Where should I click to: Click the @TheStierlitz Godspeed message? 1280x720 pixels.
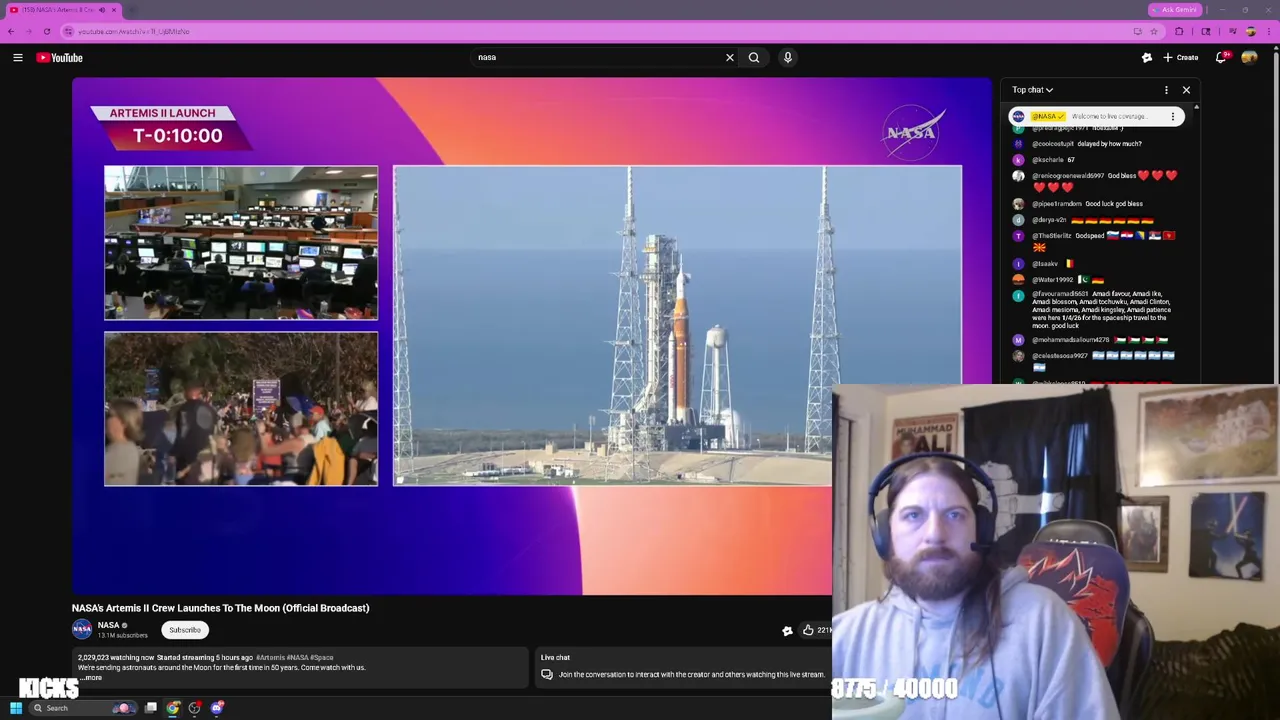pyautogui.click(x=1103, y=241)
